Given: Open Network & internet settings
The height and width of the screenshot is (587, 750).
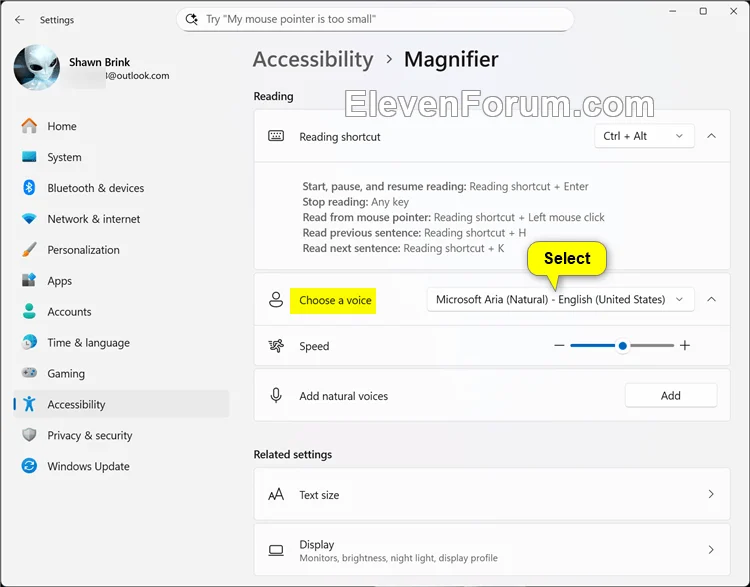Looking at the screenshot, I should pyautogui.click(x=121, y=219).
